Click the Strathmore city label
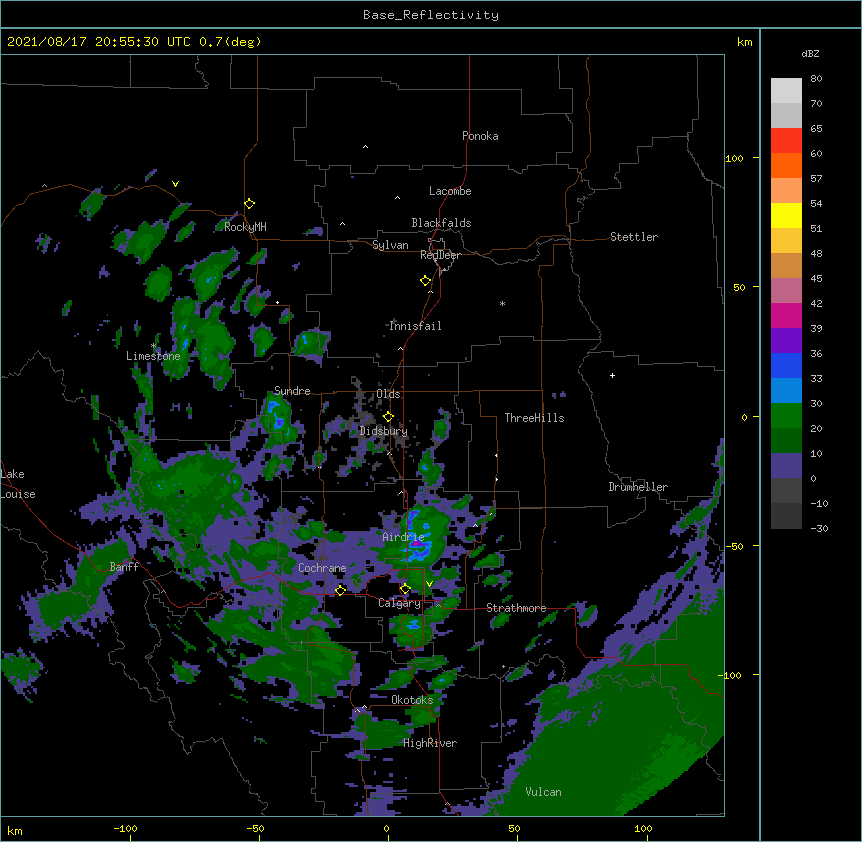 tap(516, 608)
